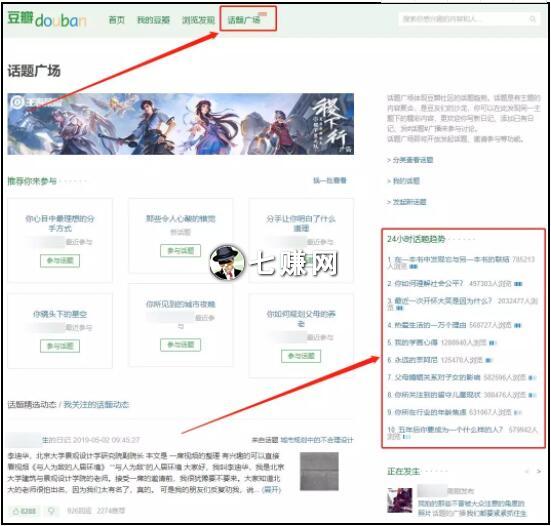Image resolution: width=551 pixels, height=526 pixels.
Task: Click the search magnifier icon
Action: click(533, 19)
